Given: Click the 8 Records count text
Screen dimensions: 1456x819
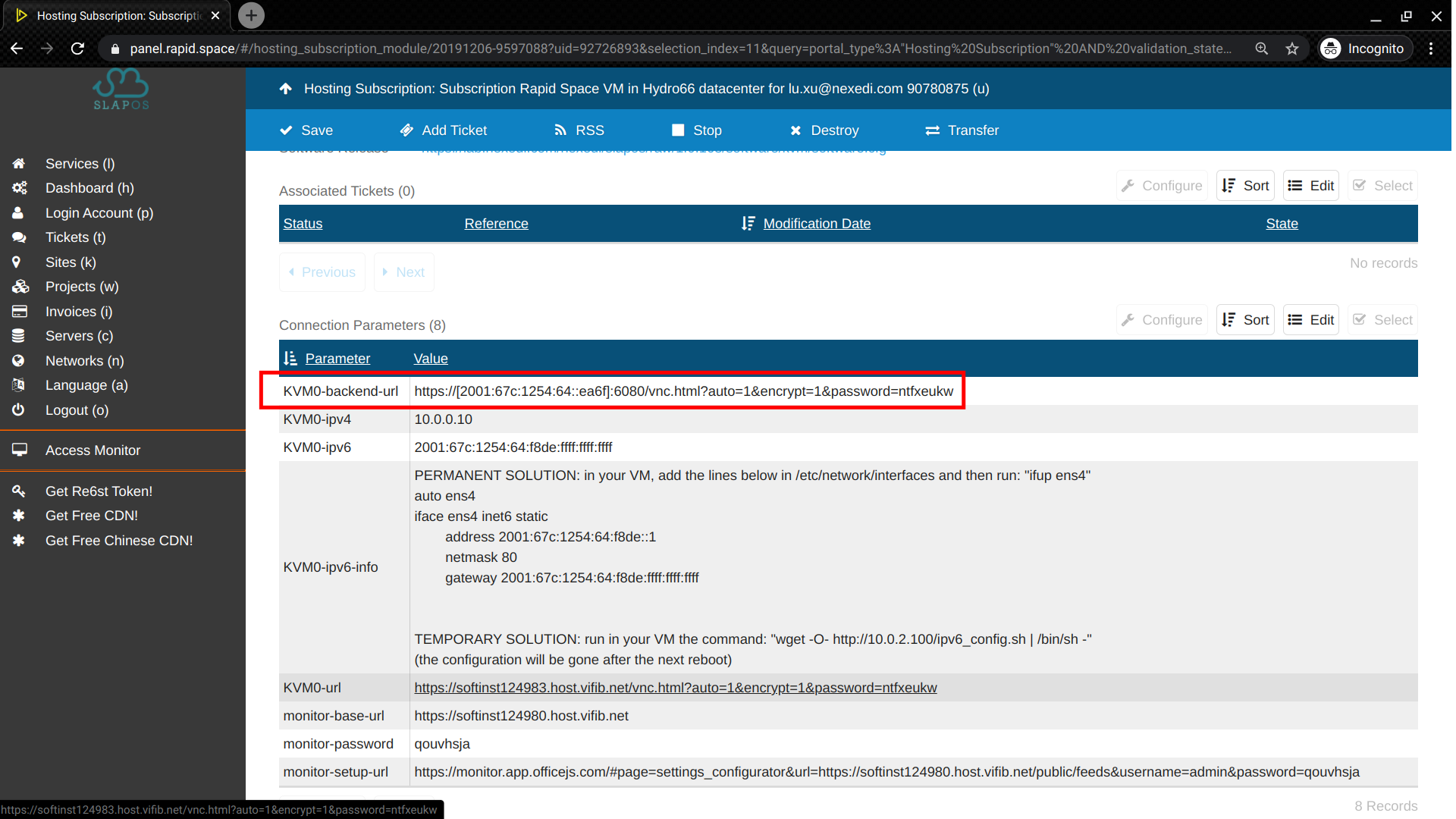Looking at the screenshot, I should tap(1385, 806).
